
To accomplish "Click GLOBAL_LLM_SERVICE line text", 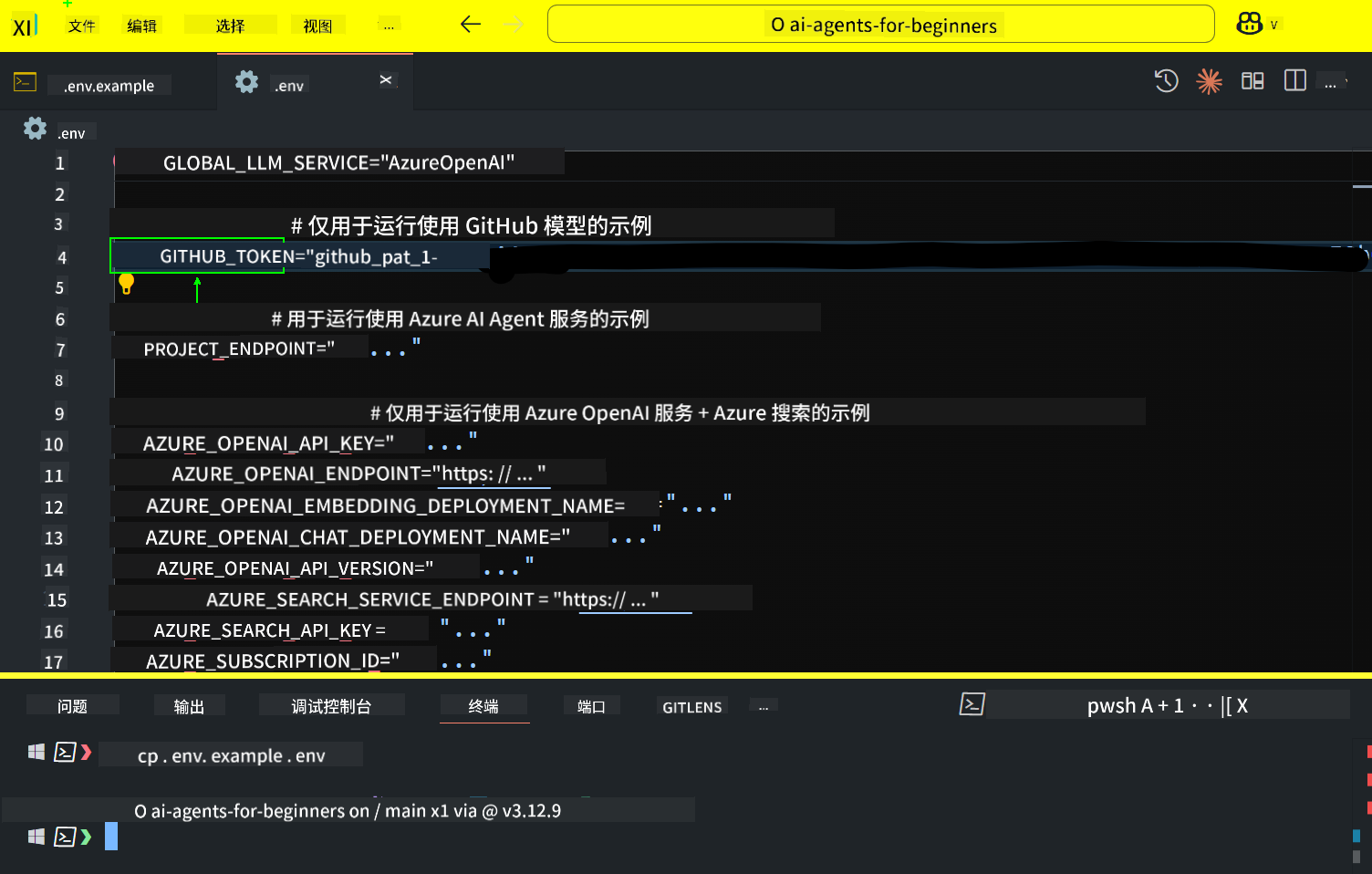I will (338, 162).
